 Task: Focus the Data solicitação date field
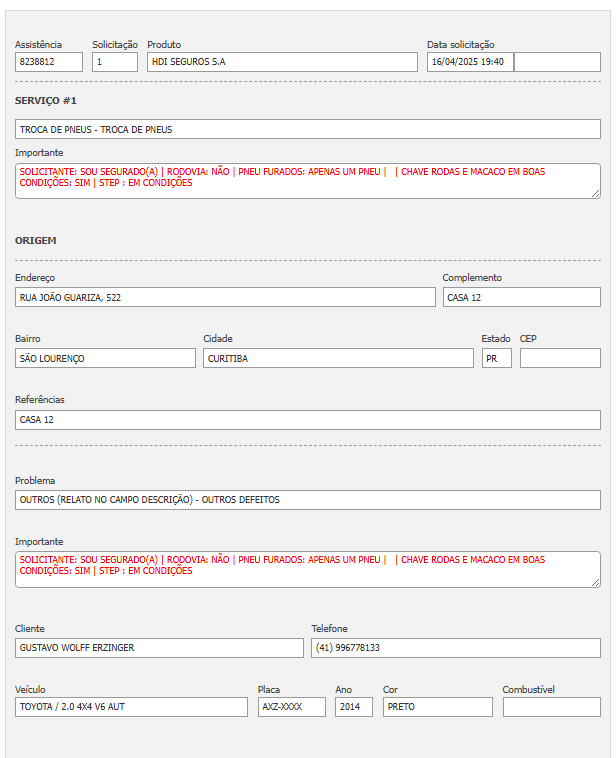click(470, 62)
